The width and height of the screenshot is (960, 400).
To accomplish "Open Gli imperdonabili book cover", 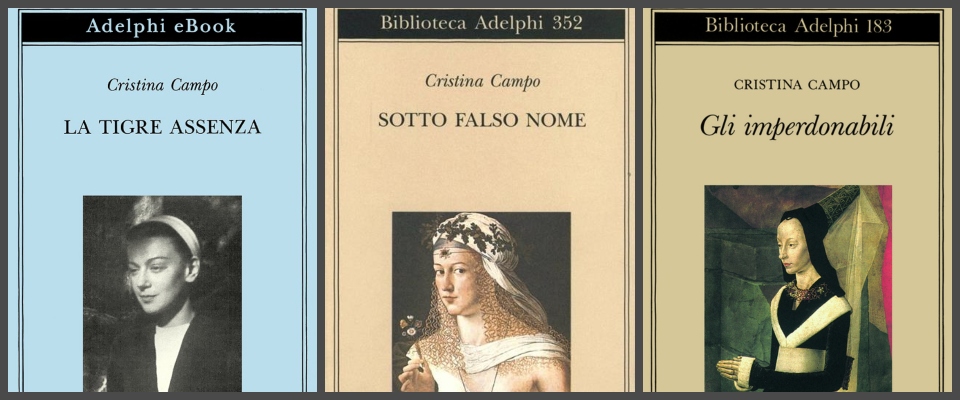I will tap(798, 200).
